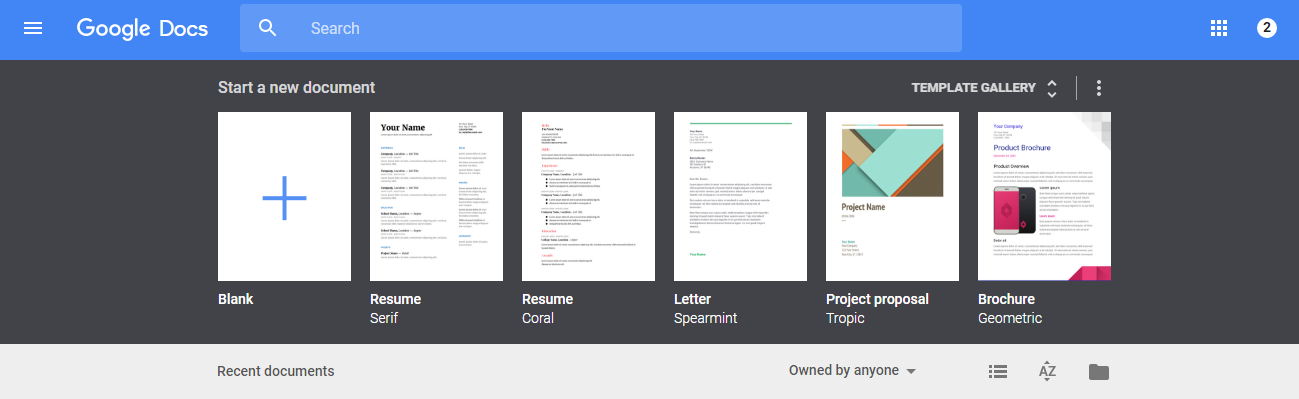Screen dimensions: 1299x399
Task: Create a Blank document
Action: click(x=284, y=196)
